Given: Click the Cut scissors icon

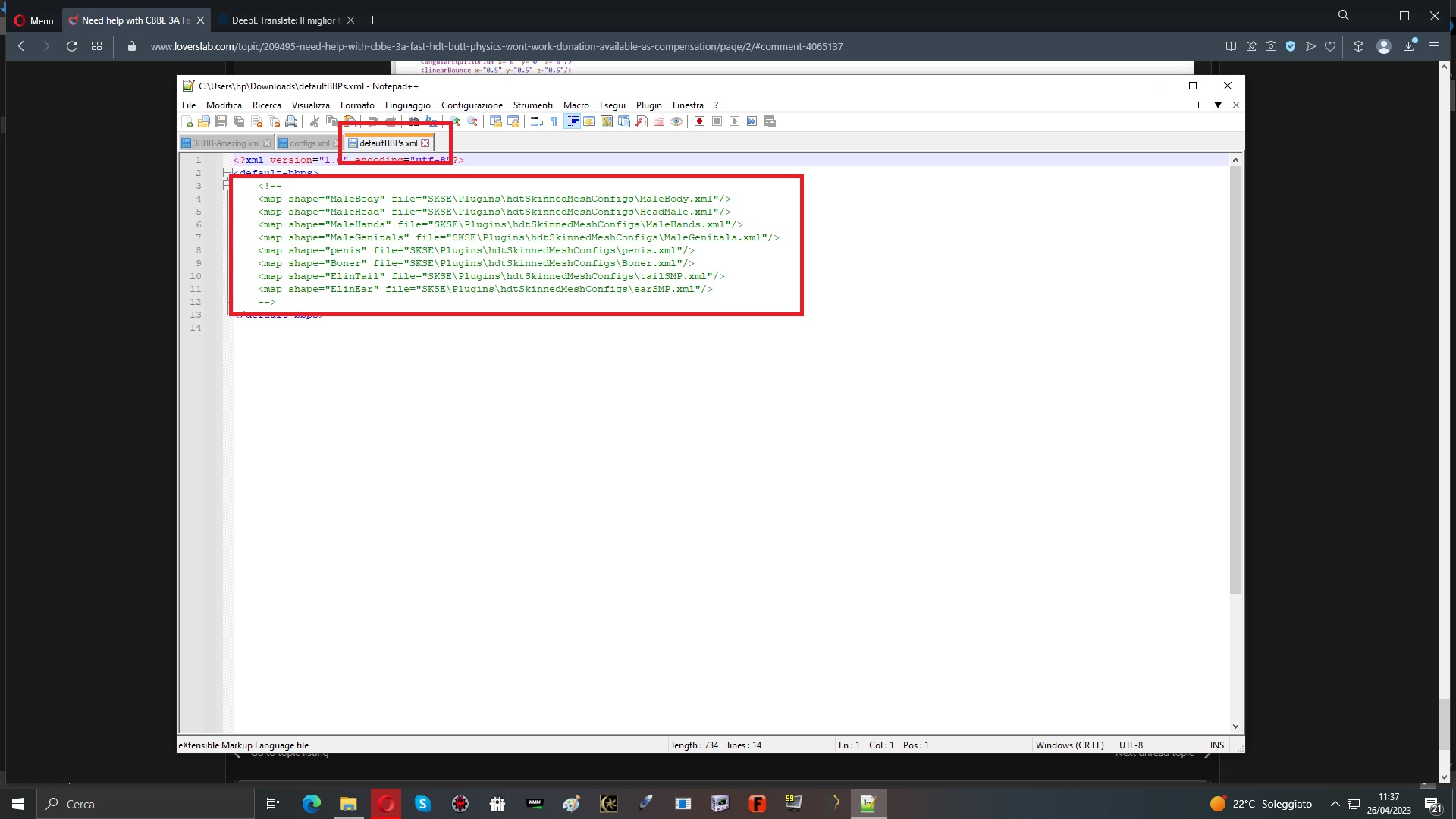Looking at the screenshot, I should coord(315,121).
